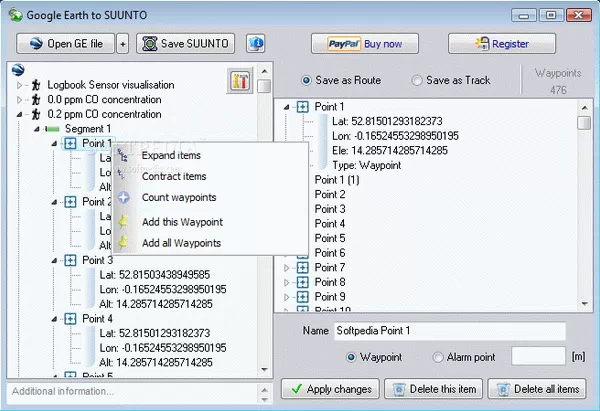Click the Point 7 waypoint icon in right list
This screenshot has height=411, width=600.
point(302,268)
